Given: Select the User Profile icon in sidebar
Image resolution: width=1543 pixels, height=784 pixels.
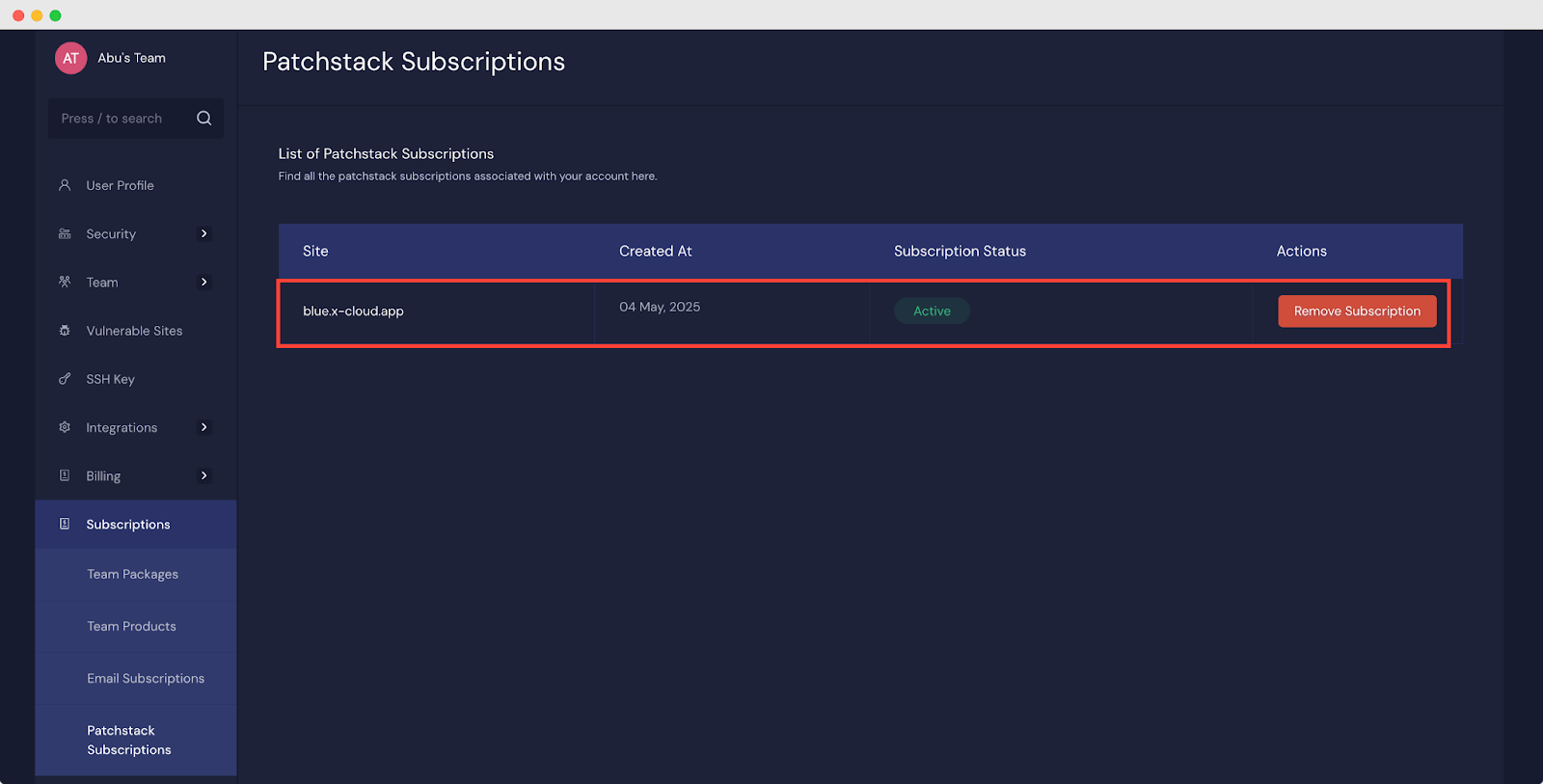Looking at the screenshot, I should click(x=64, y=185).
